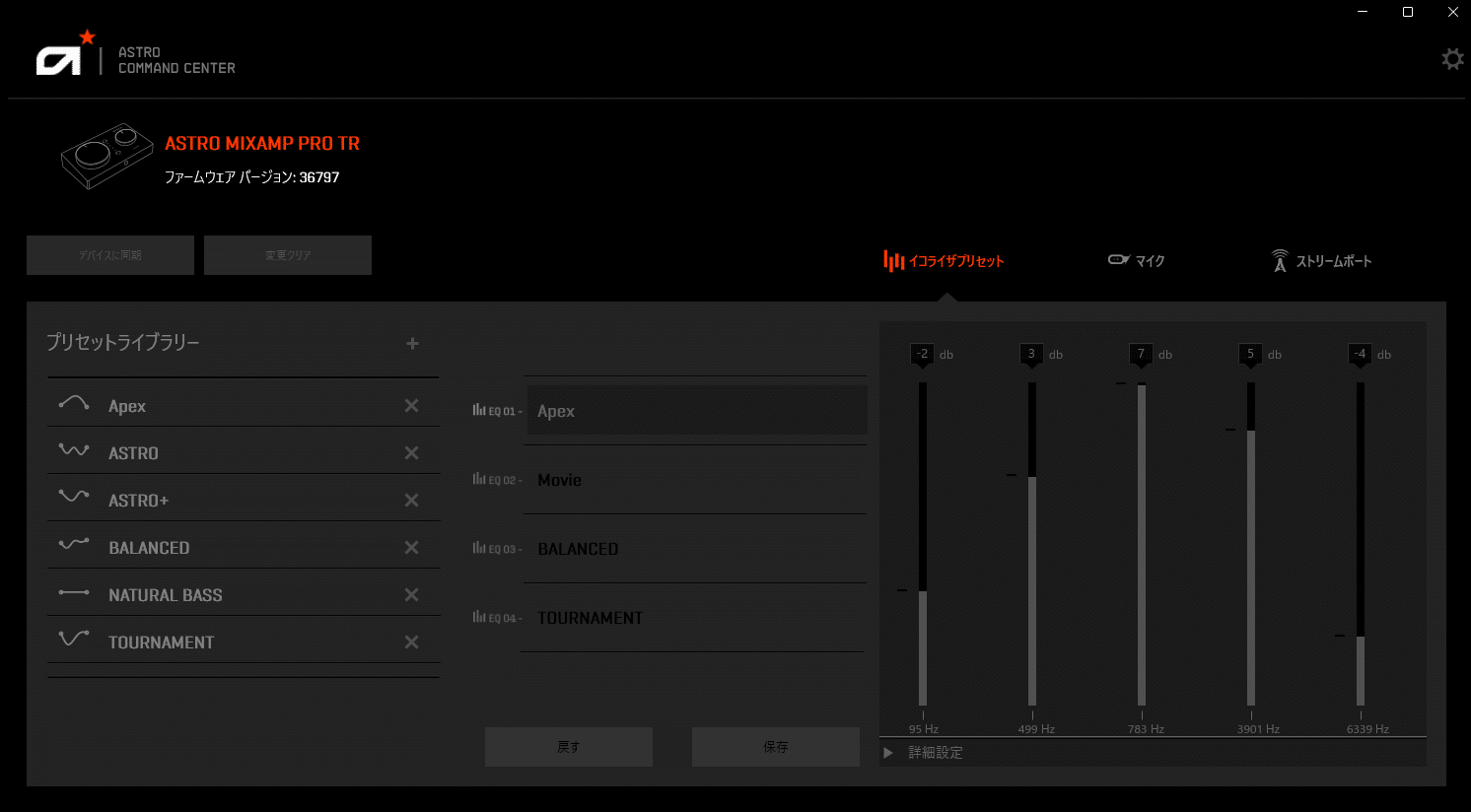
Task: Open the イコライザプリセット tab
Action: 944,261
